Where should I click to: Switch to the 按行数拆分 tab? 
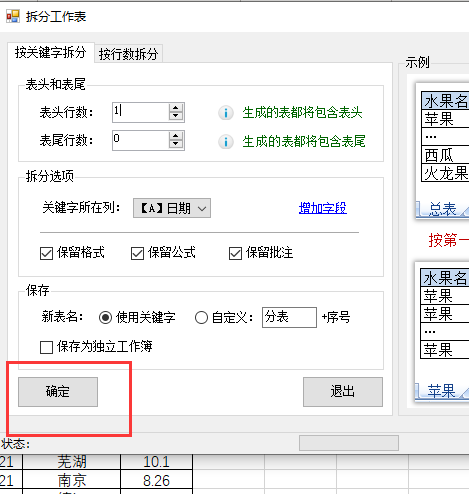coord(129,54)
